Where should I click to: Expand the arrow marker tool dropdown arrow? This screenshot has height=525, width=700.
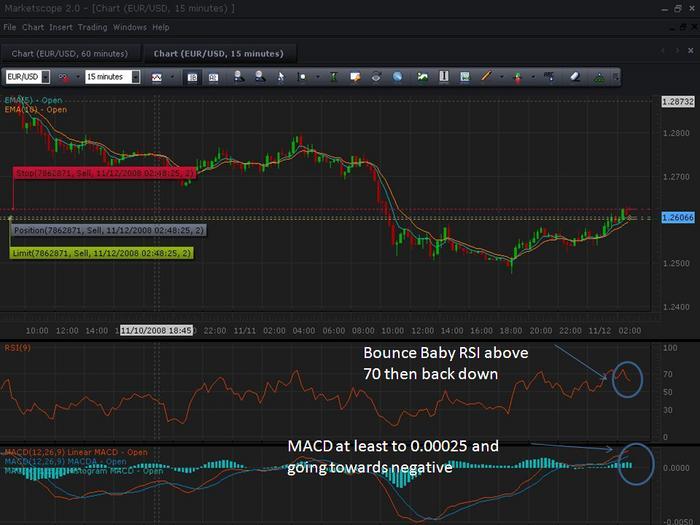pyautogui.click(x=533, y=77)
